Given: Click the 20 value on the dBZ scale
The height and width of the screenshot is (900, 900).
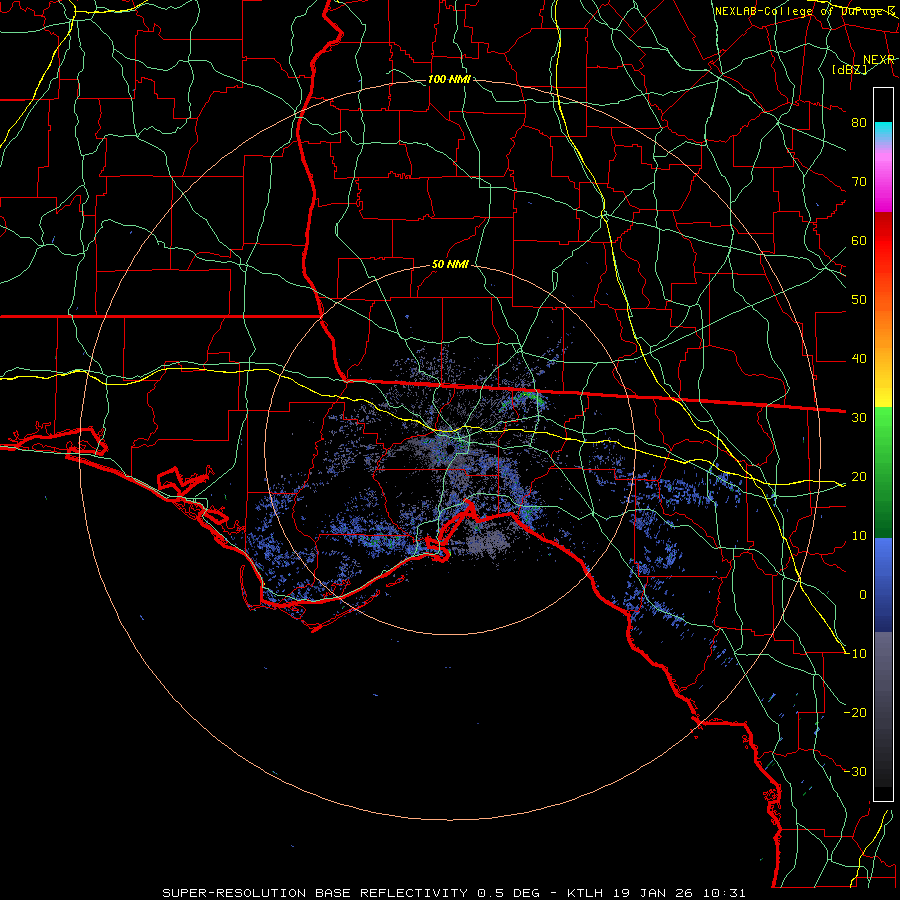Looking at the screenshot, I should (x=859, y=476).
